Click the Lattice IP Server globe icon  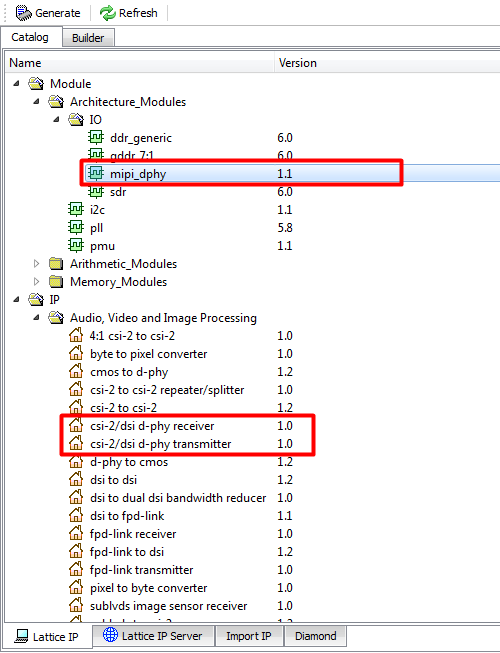coord(110,635)
